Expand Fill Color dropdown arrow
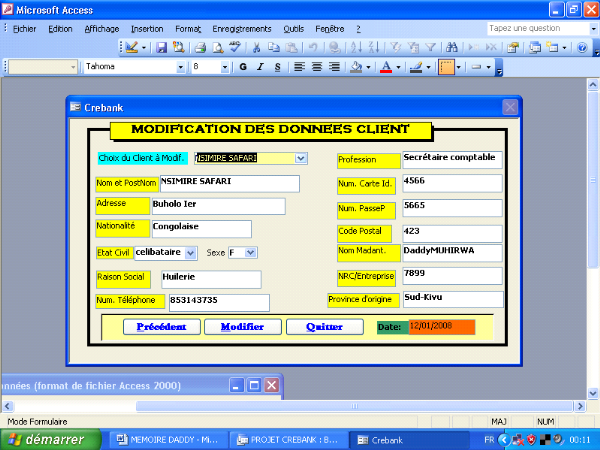Image resolution: width=600 pixels, height=450 pixels. click(368, 67)
